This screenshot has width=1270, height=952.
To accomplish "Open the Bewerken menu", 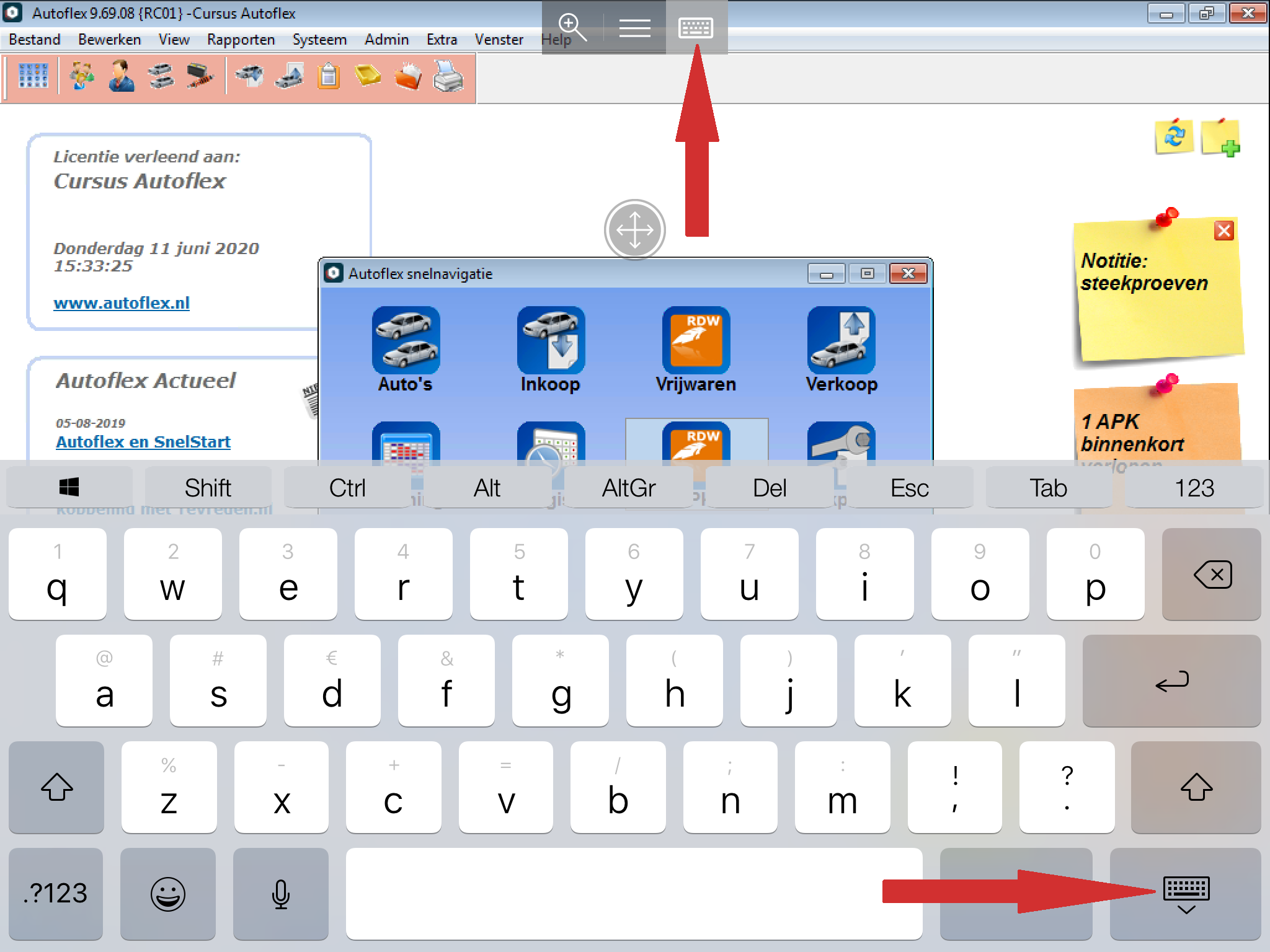I will pyautogui.click(x=110, y=40).
